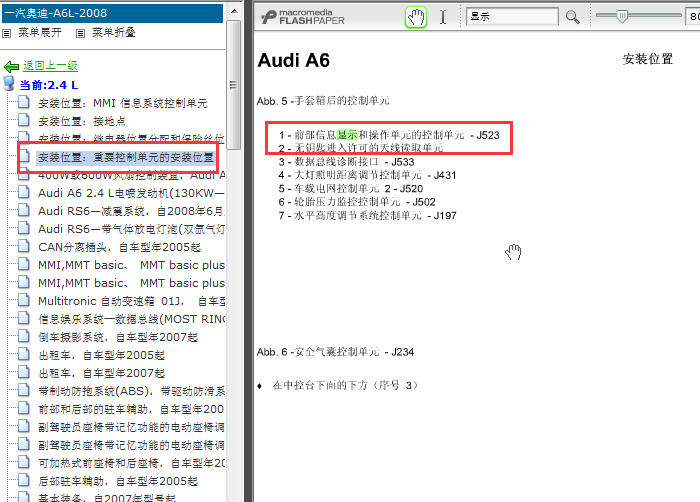The height and width of the screenshot is (502, 700).
Task: Click the FlashPaper search field containing 显示
Action: 512,17
